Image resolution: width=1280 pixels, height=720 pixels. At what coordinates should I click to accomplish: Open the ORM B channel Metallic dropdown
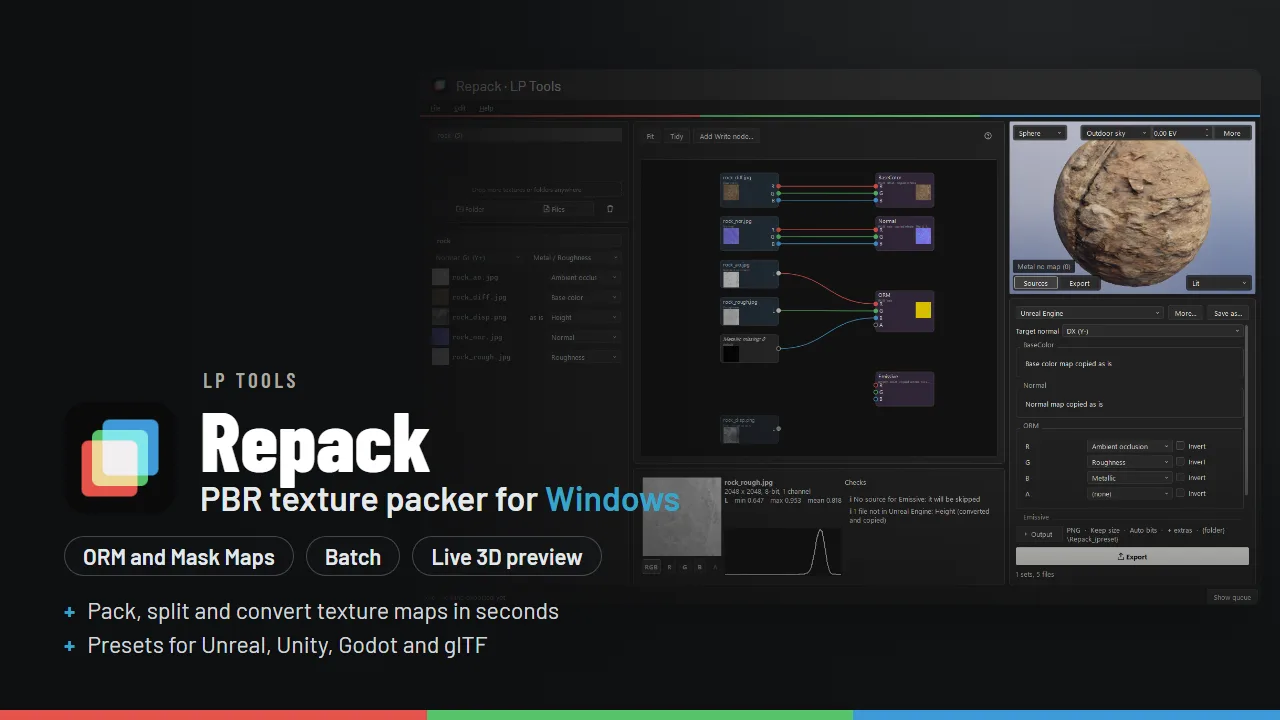pyautogui.click(x=1129, y=478)
